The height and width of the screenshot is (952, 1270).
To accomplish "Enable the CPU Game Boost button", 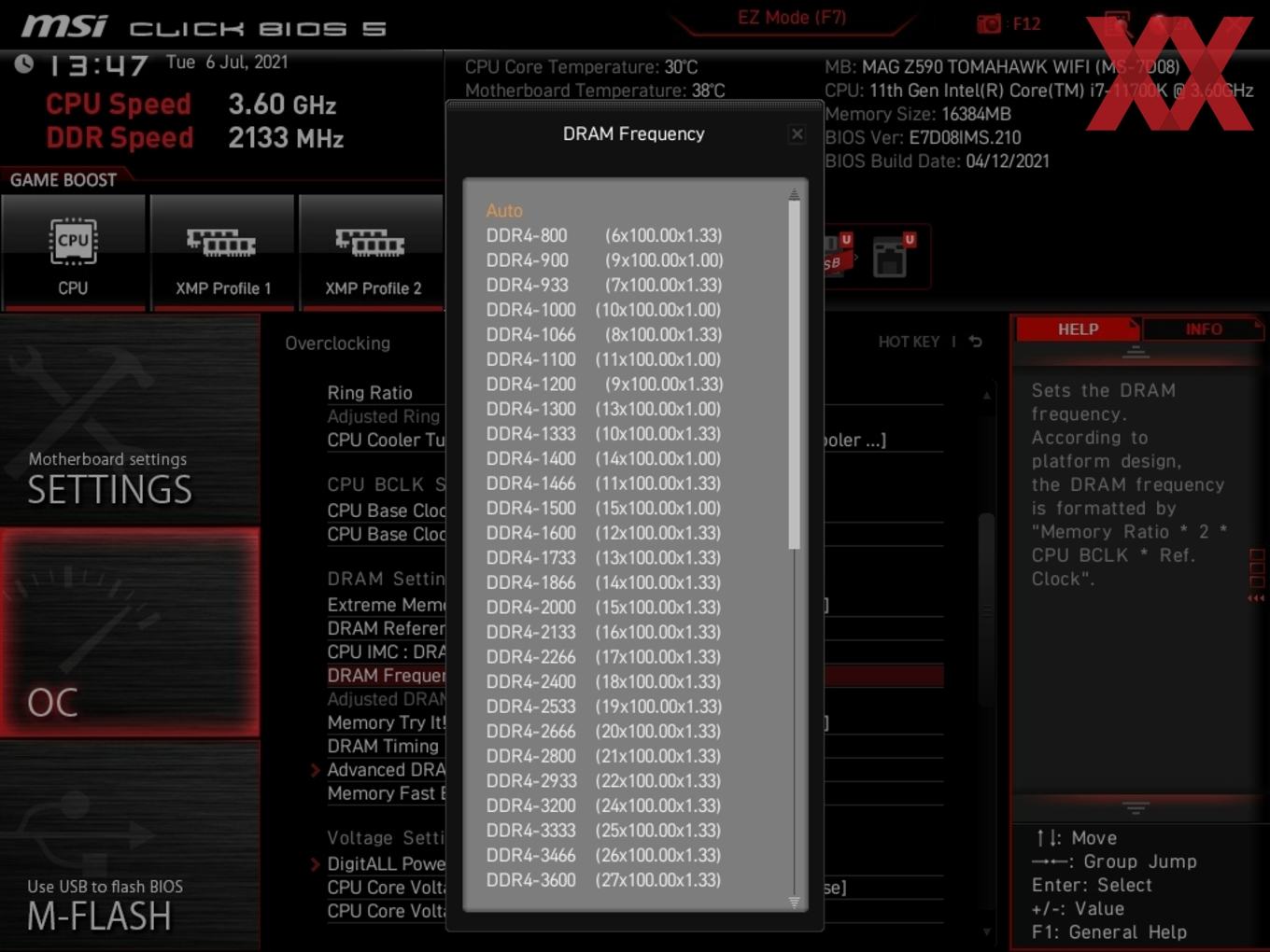I will coord(74,252).
